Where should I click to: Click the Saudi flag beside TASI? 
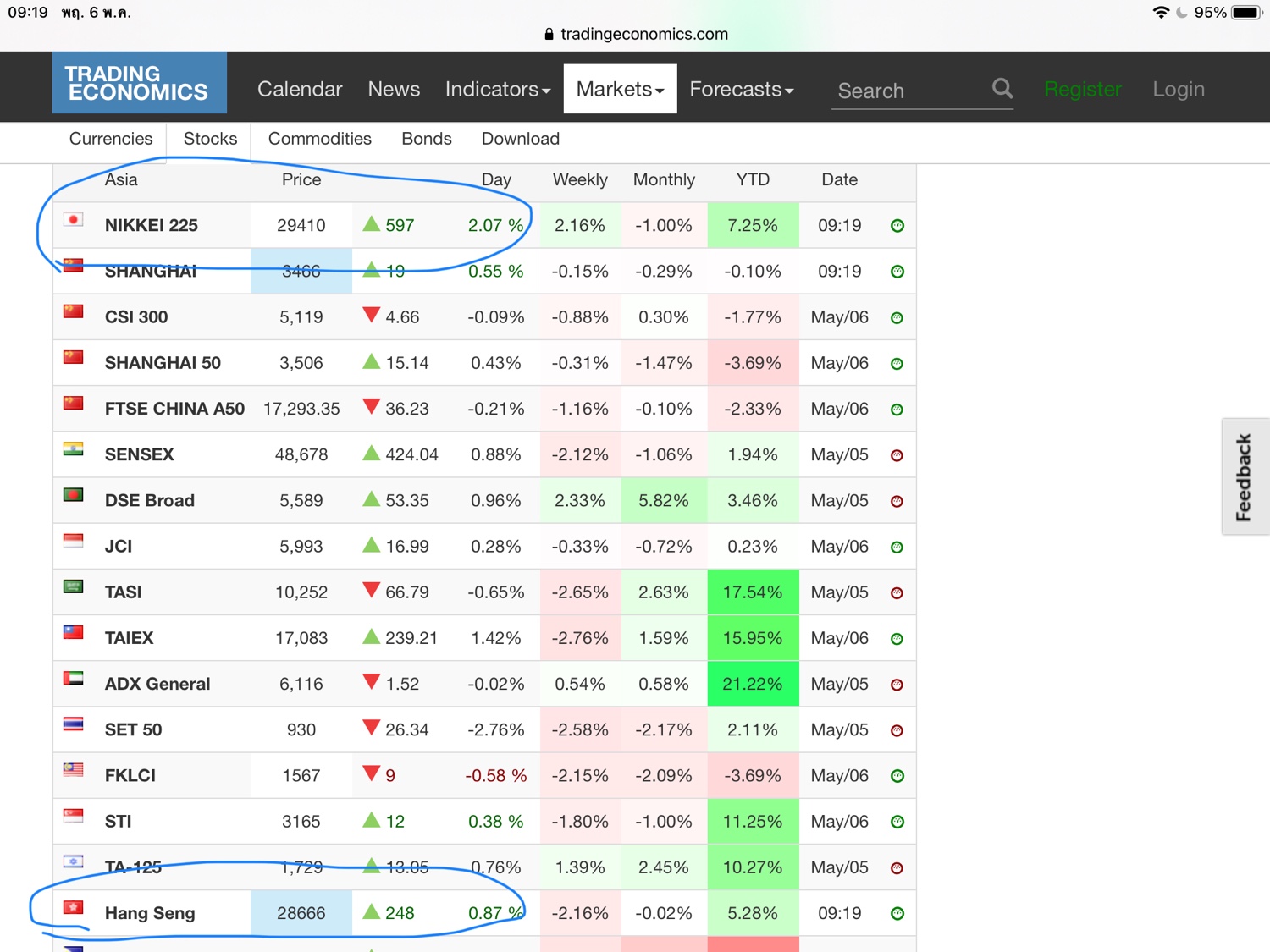(x=74, y=586)
